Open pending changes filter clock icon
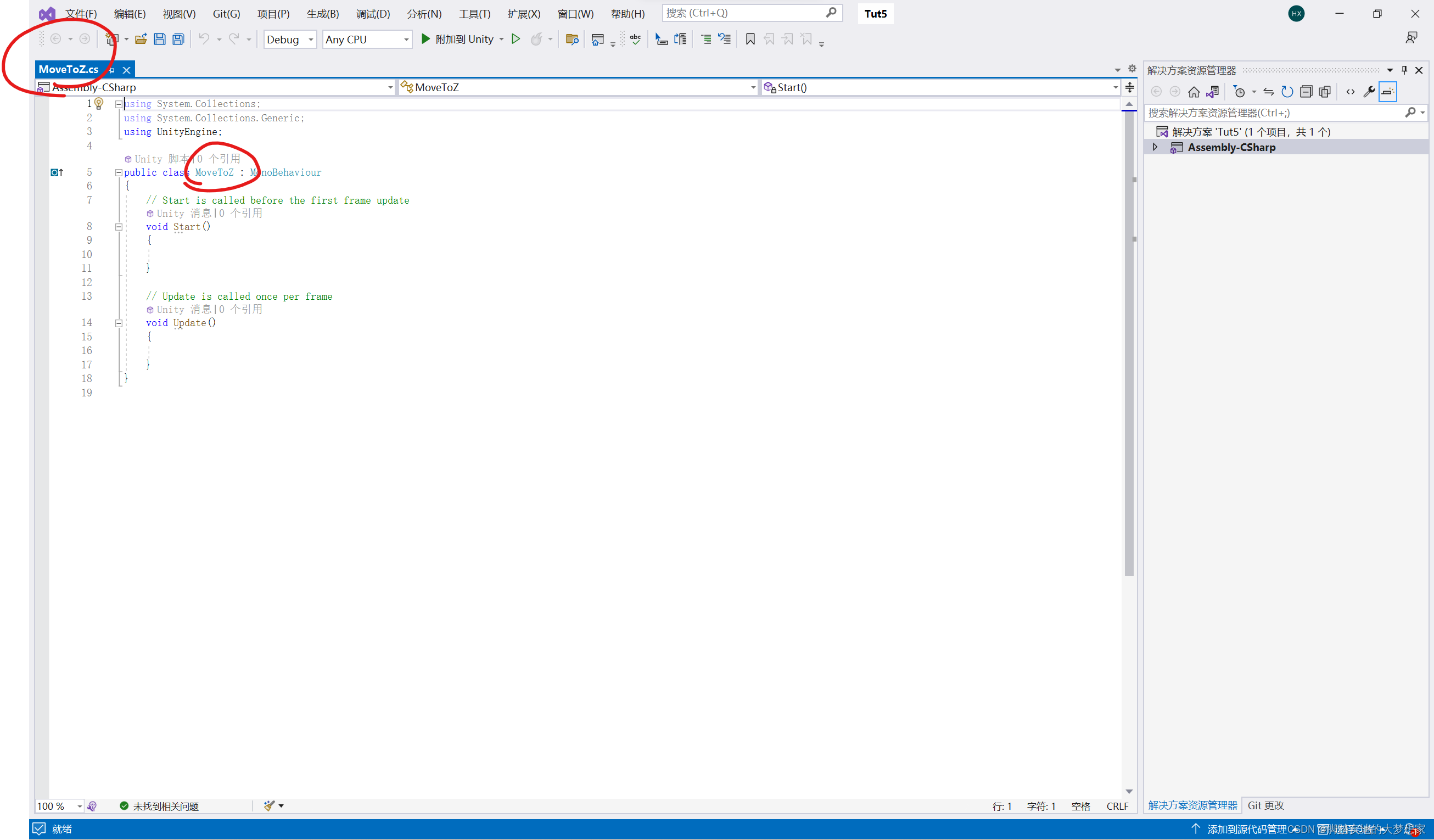This screenshot has height=840, width=1434. 1239,92
